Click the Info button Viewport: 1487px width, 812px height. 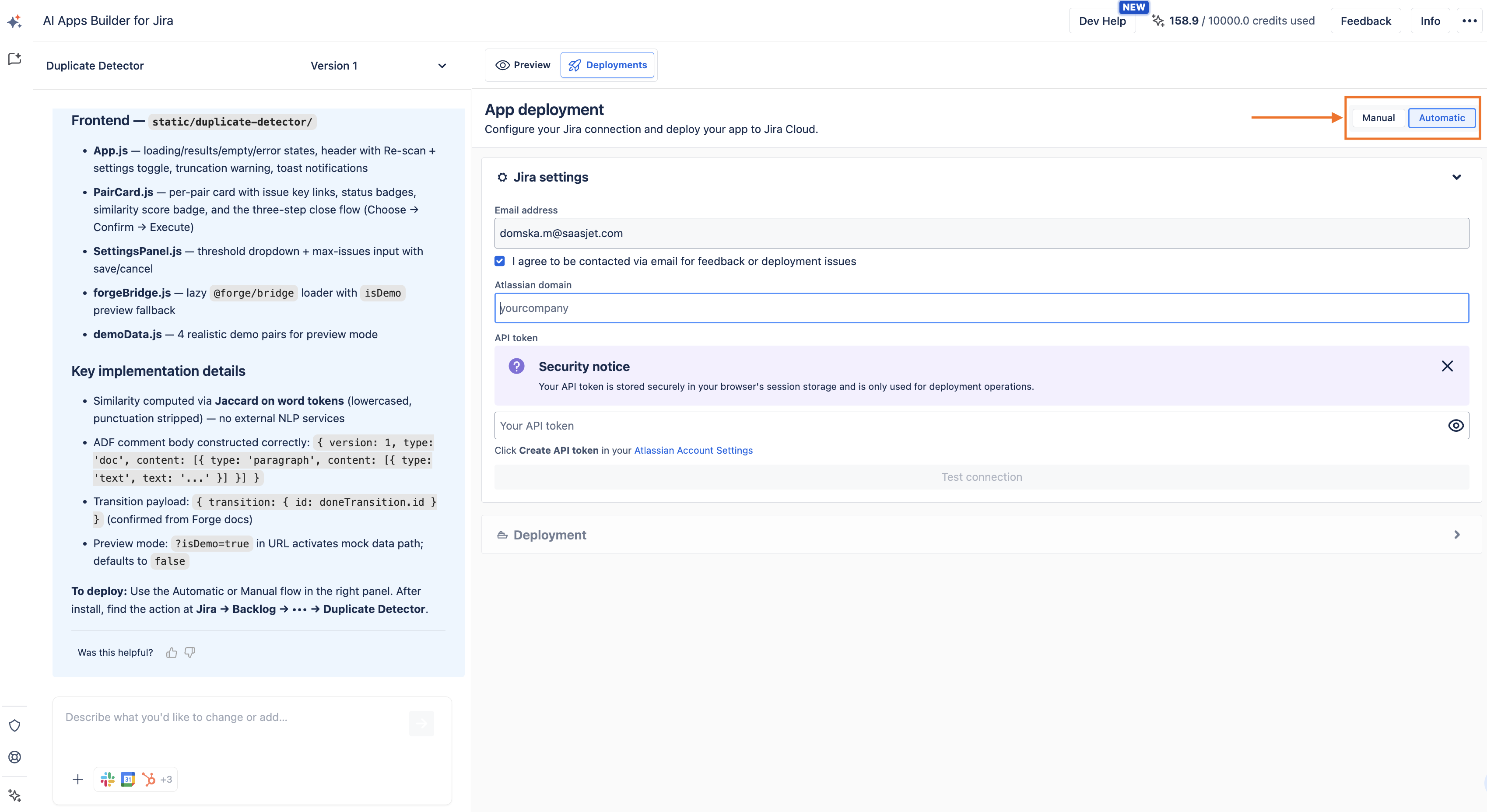pos(1430,21)
